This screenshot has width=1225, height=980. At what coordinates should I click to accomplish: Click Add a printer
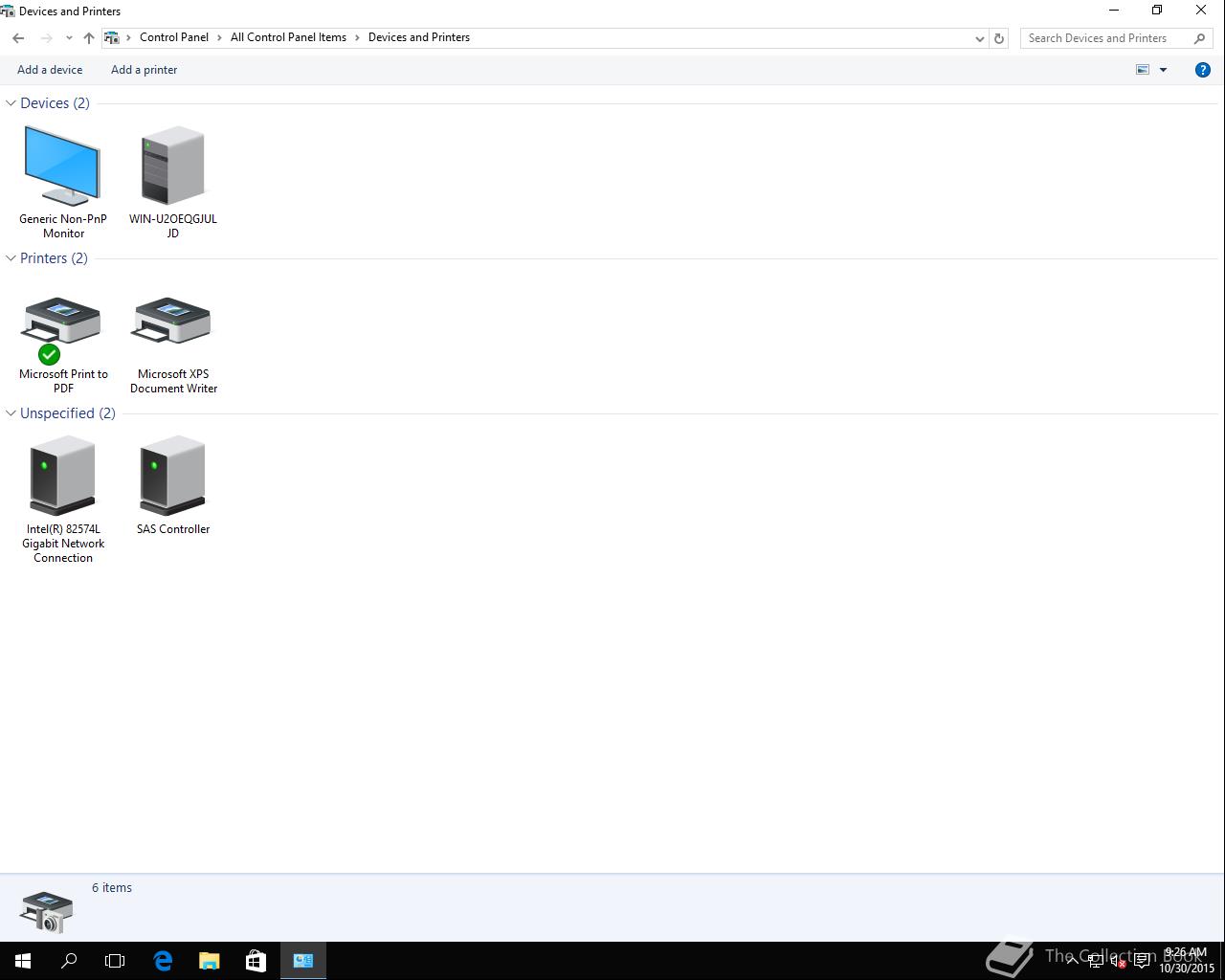pyautogui.click(x=145, y=70)
